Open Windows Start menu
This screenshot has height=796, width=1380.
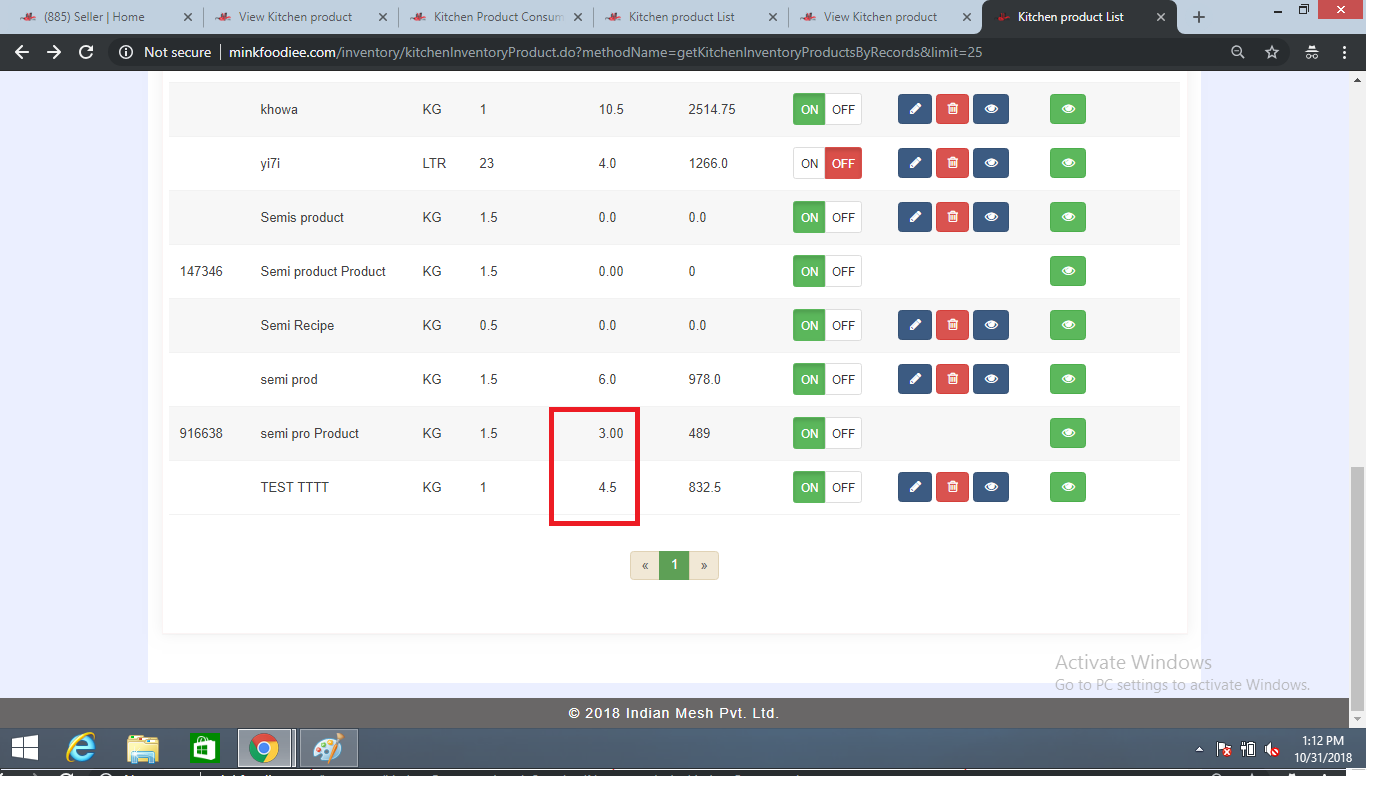(x=25, y=748)
